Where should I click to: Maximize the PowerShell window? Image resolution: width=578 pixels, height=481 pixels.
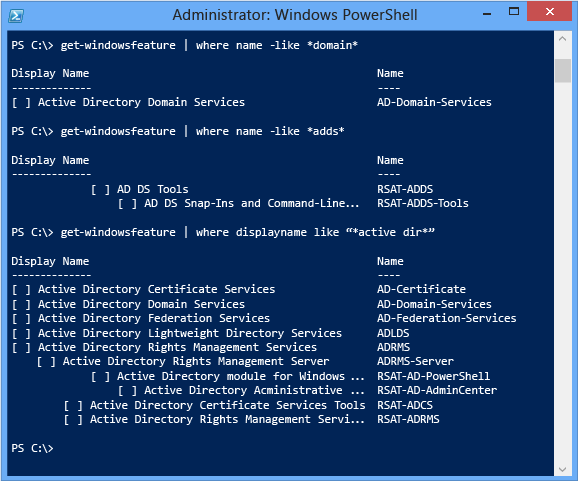click(x=513, y=11)
